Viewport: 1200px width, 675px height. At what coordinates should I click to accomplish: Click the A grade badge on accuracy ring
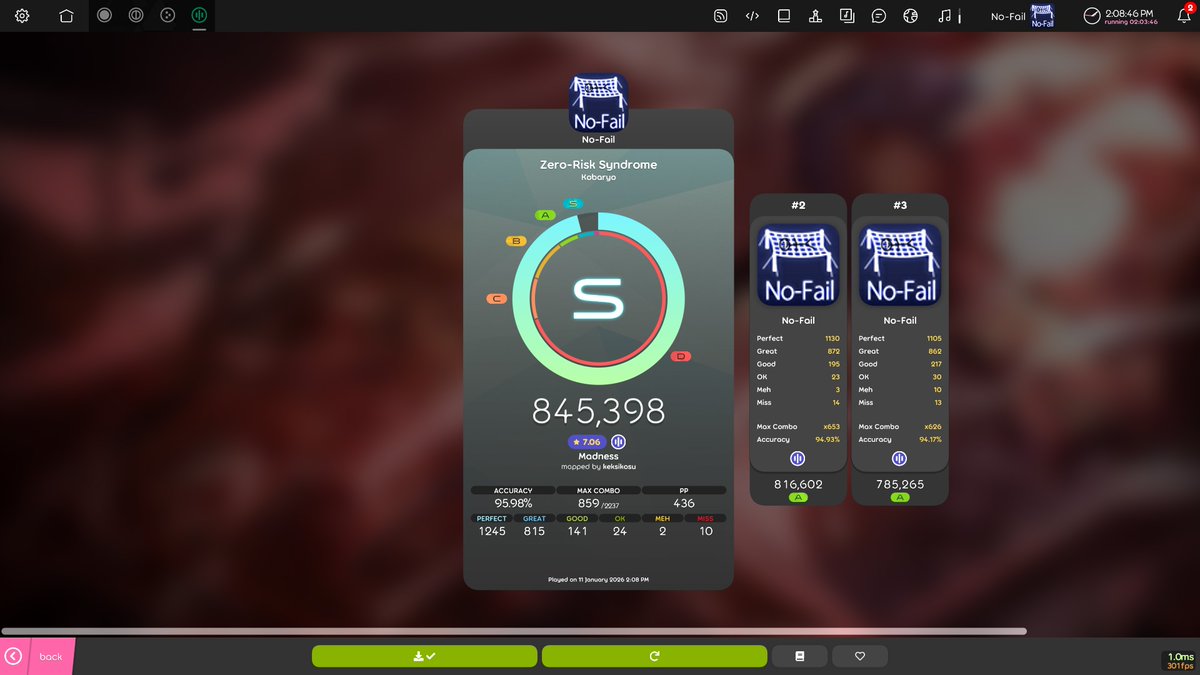[x=545, y=215]
